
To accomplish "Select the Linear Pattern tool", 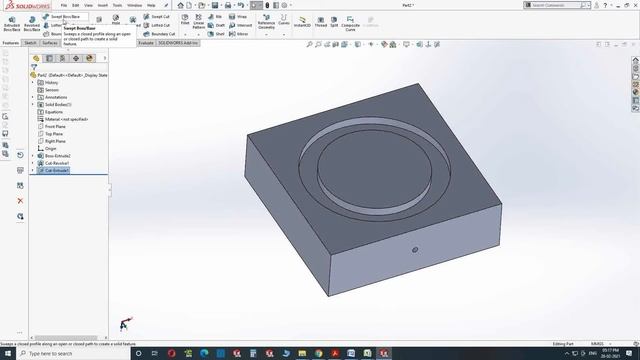I will click(198, 22).
